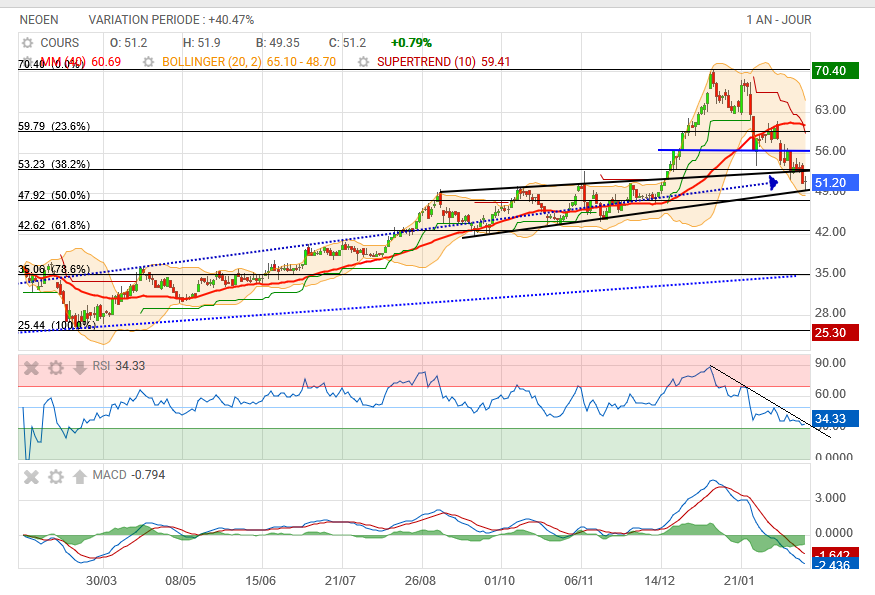Click the blue arrowhead marker on chart
The image size is (875, 595).
(x=773, y=183)
